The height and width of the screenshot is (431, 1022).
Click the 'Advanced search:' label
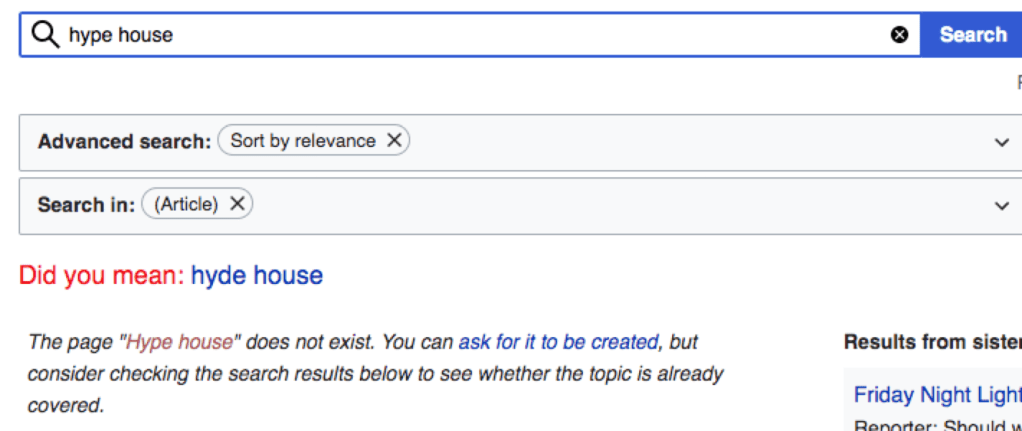click(x=124, y=141)
